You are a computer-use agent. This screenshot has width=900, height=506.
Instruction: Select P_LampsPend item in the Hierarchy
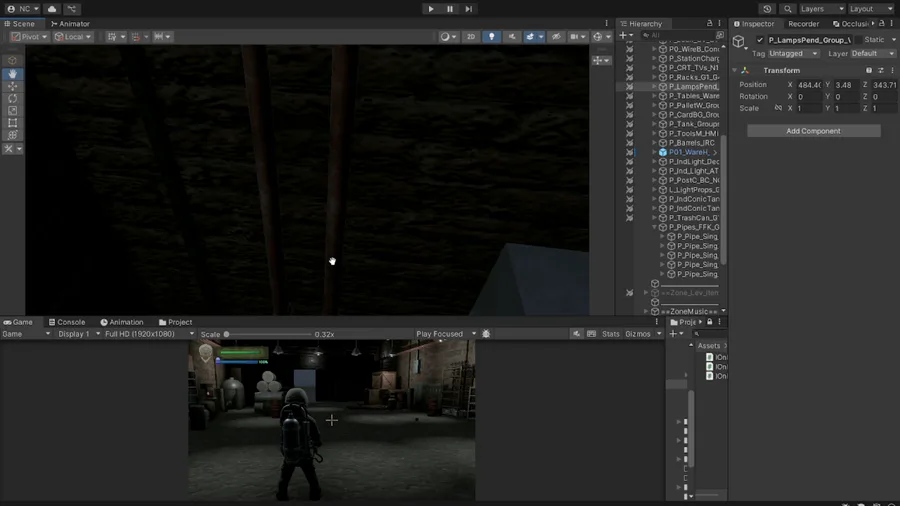pyautogui.click(x=693, y=87)
